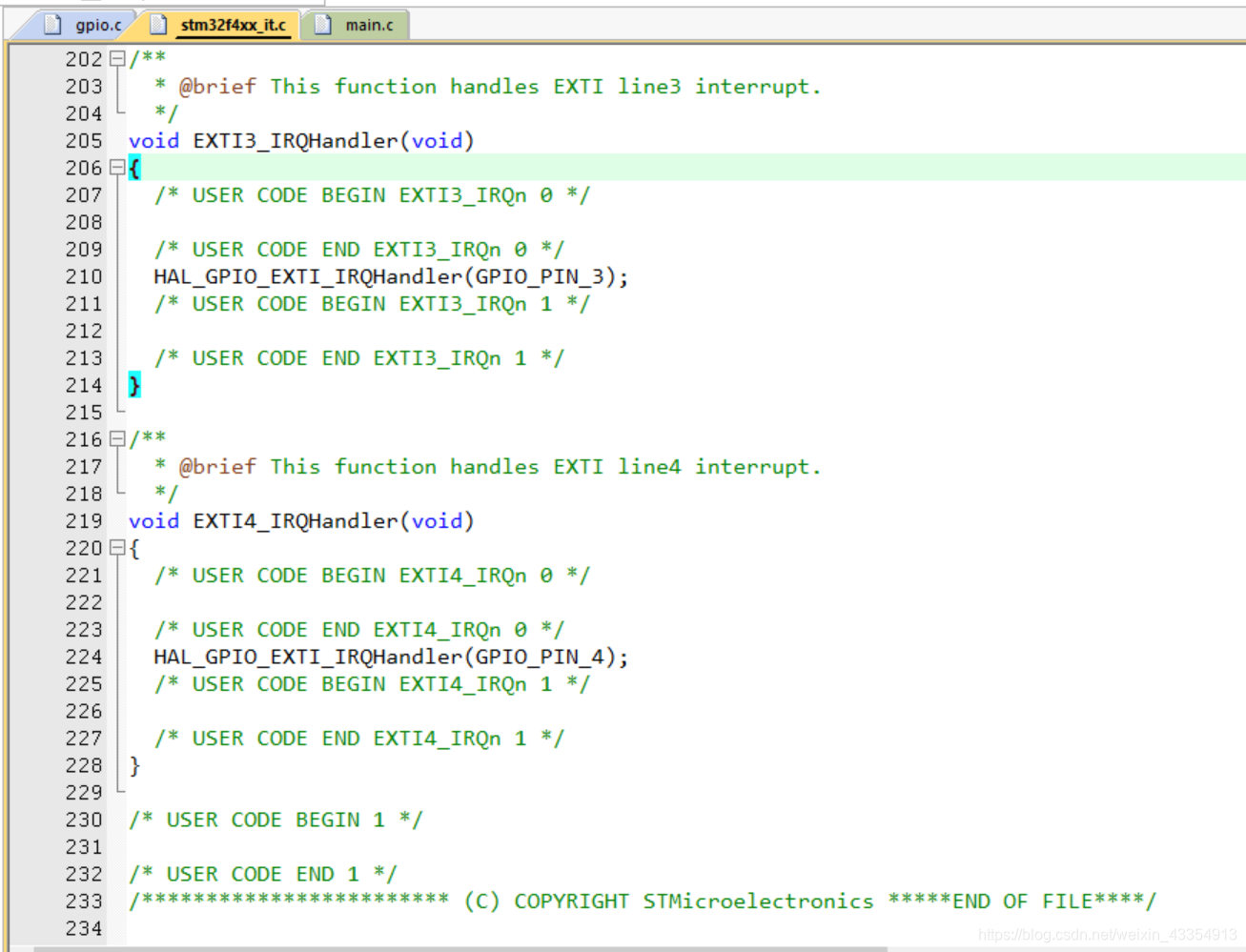Click comment USER CODE END EXTI3_IRQn 1
The height and width of the screenshot is (952, 1246).
[x=359, y=358]
